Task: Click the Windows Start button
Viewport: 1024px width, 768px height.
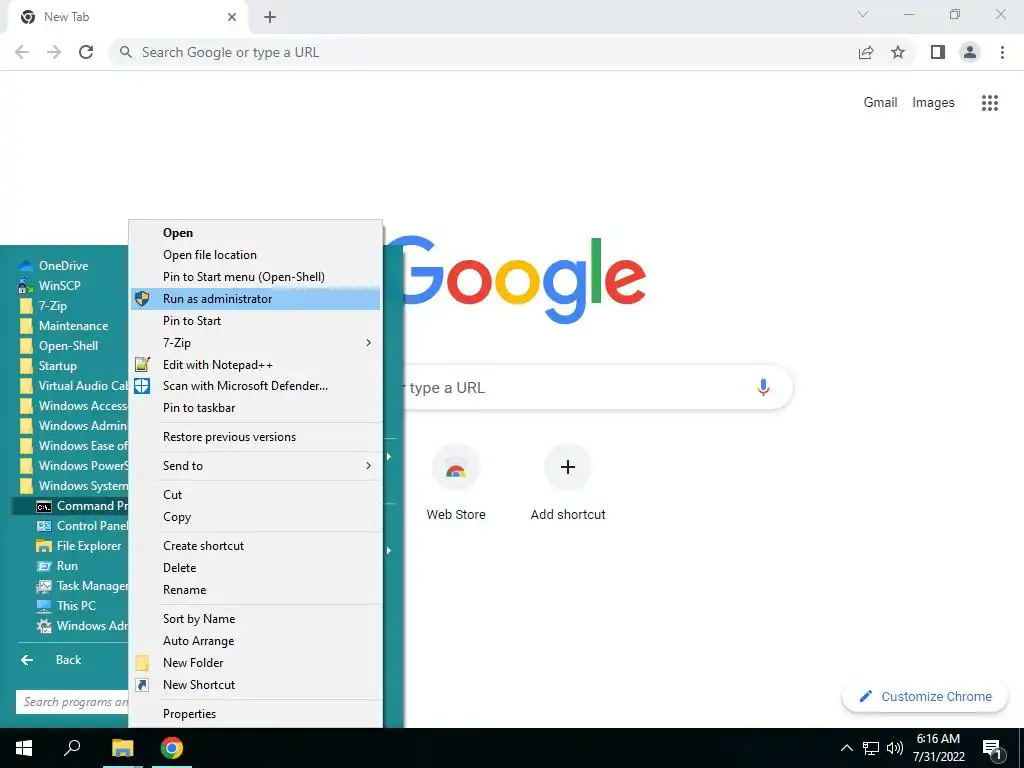Action: [24, 748]
